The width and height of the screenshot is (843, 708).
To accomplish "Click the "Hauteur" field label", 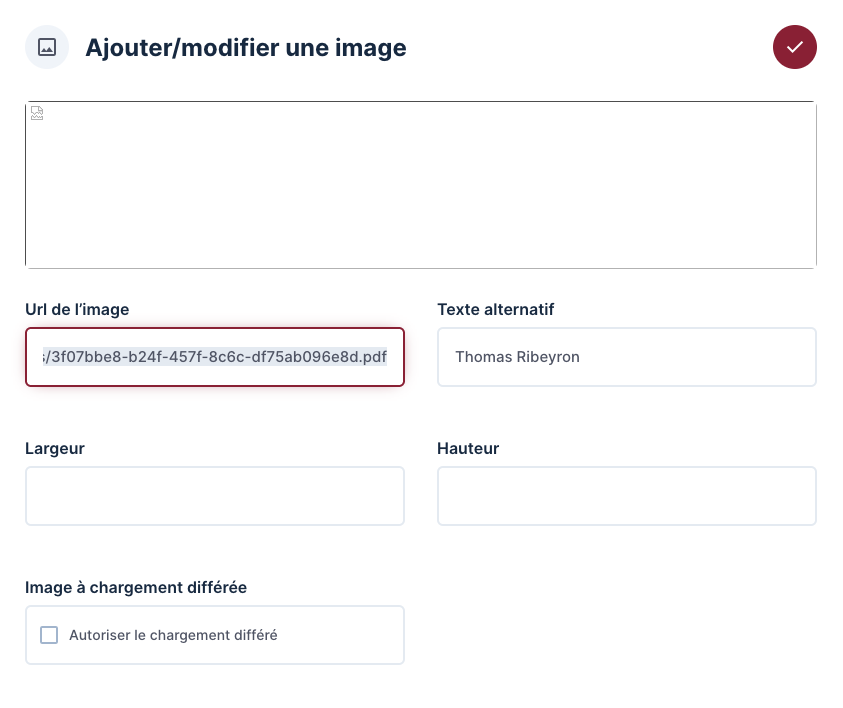I will click(468, 449).
